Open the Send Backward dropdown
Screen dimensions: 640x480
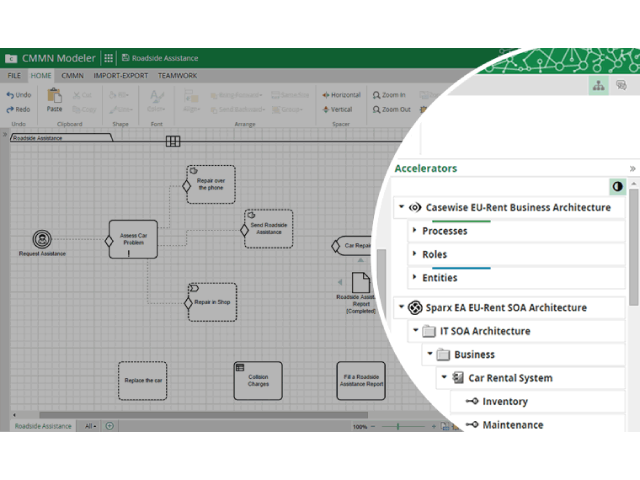238,109
